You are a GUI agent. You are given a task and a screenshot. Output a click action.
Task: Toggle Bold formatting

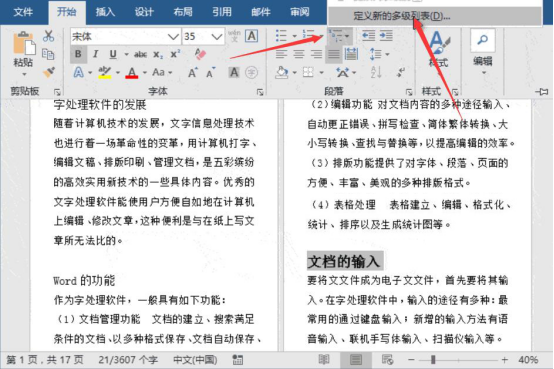point(78,54)
